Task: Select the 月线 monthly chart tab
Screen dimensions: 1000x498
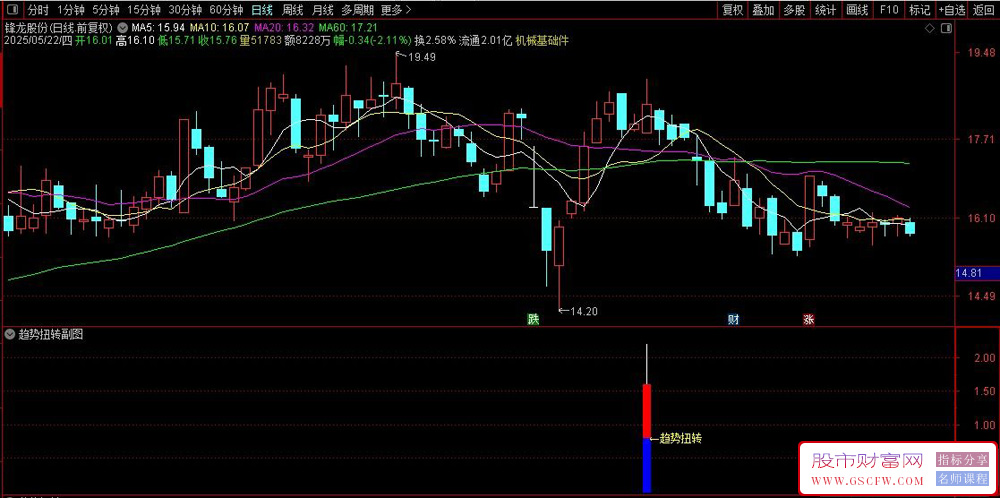Action: pyautogui.click(x=322, y=10)
